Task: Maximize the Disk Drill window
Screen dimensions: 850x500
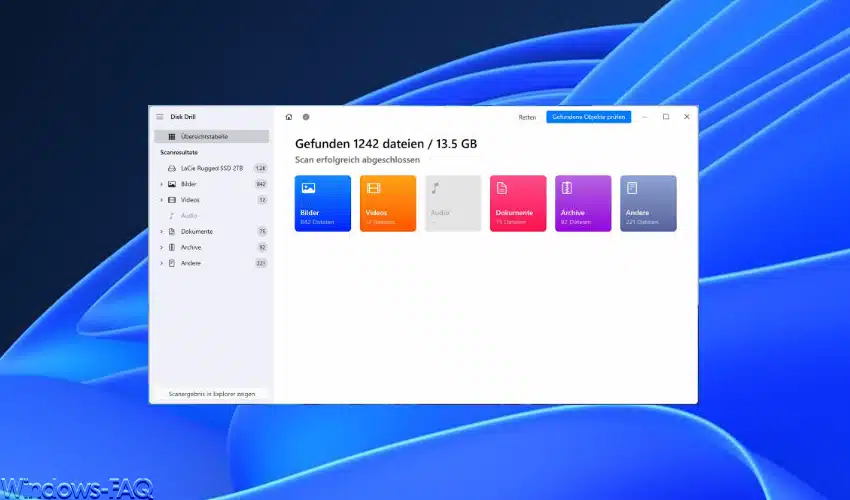Action: pos(666,117)
